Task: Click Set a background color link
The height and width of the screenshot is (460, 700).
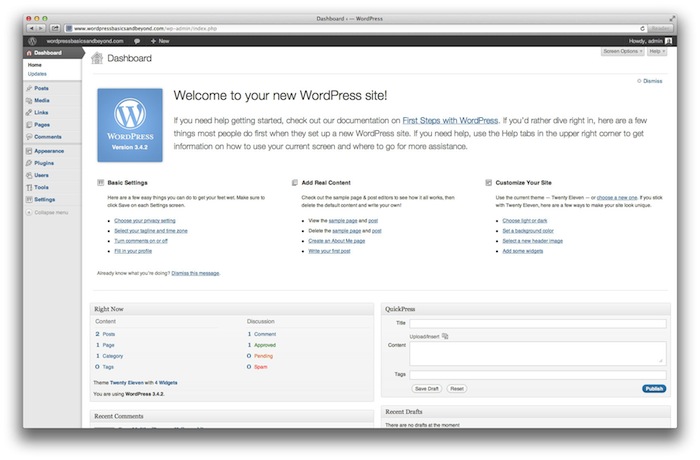Action: coord(528,231)
